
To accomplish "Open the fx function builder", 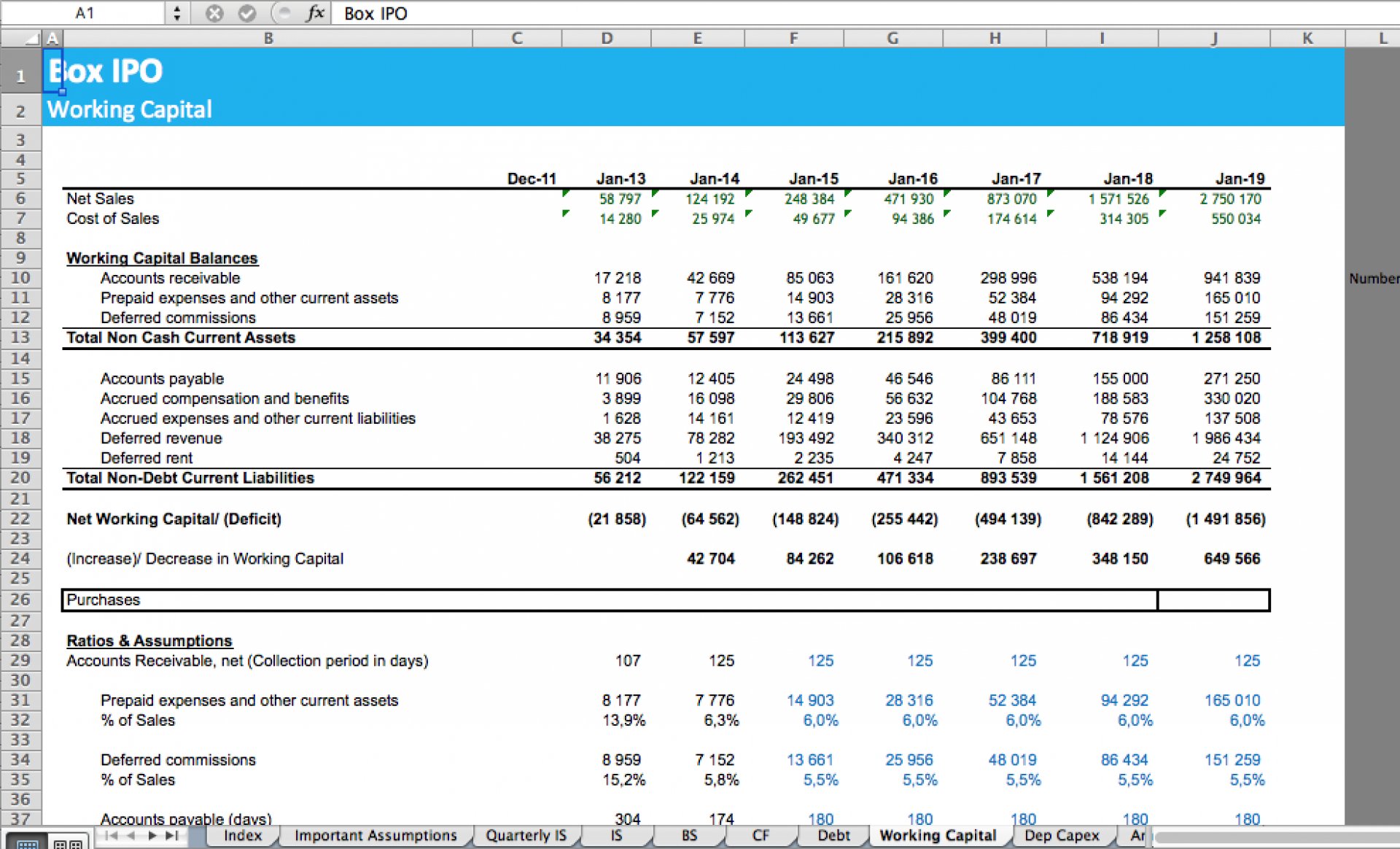I will click(315, 13).
